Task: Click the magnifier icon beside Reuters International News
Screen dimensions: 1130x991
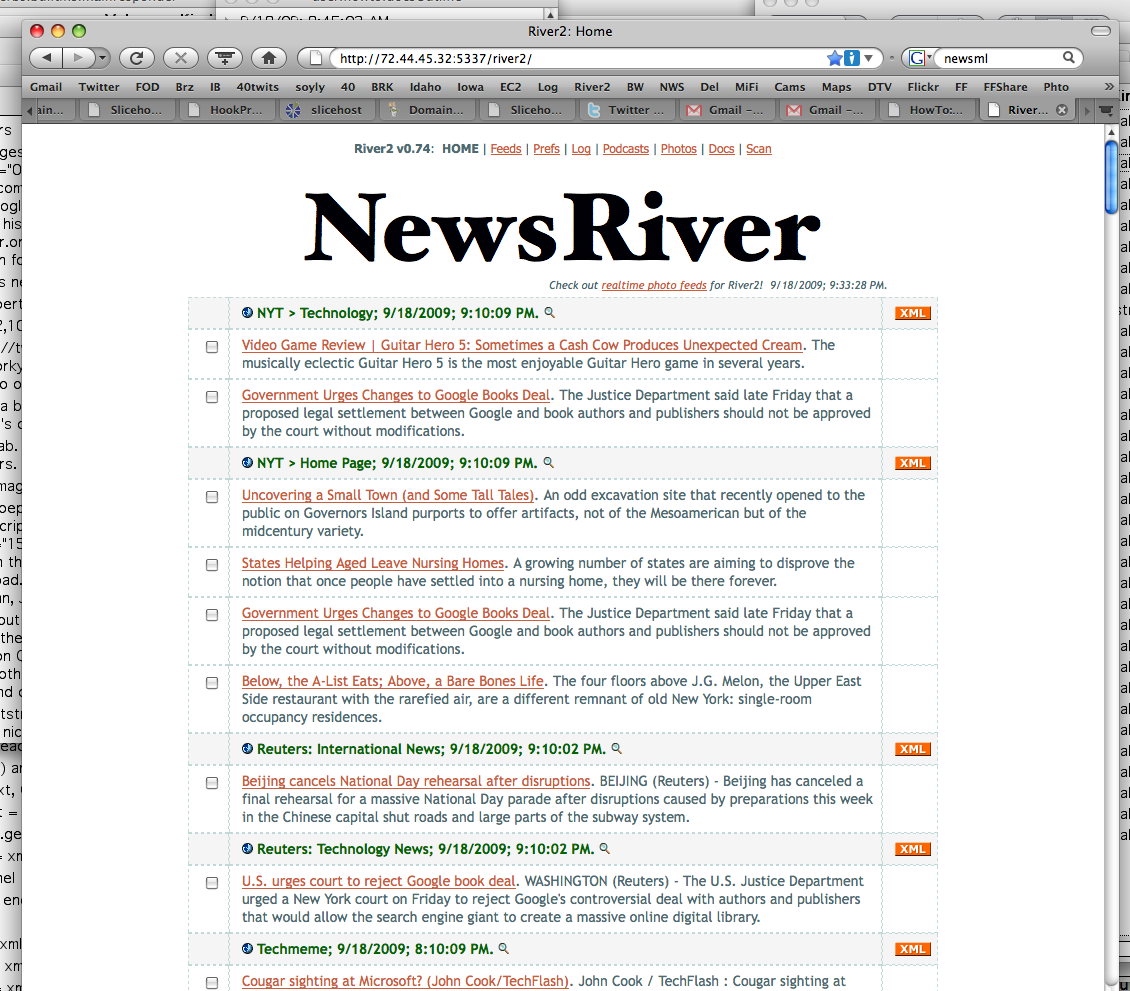Action: 616,749
